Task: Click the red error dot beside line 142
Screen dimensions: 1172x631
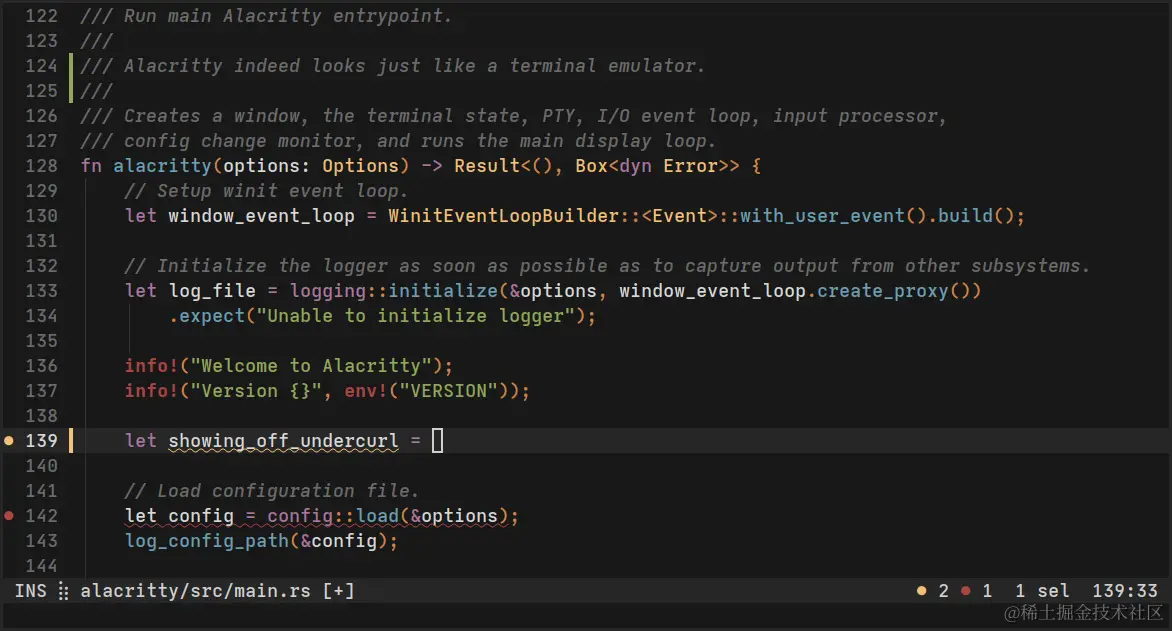Action: pyautogui.click(x=9, y=515)
